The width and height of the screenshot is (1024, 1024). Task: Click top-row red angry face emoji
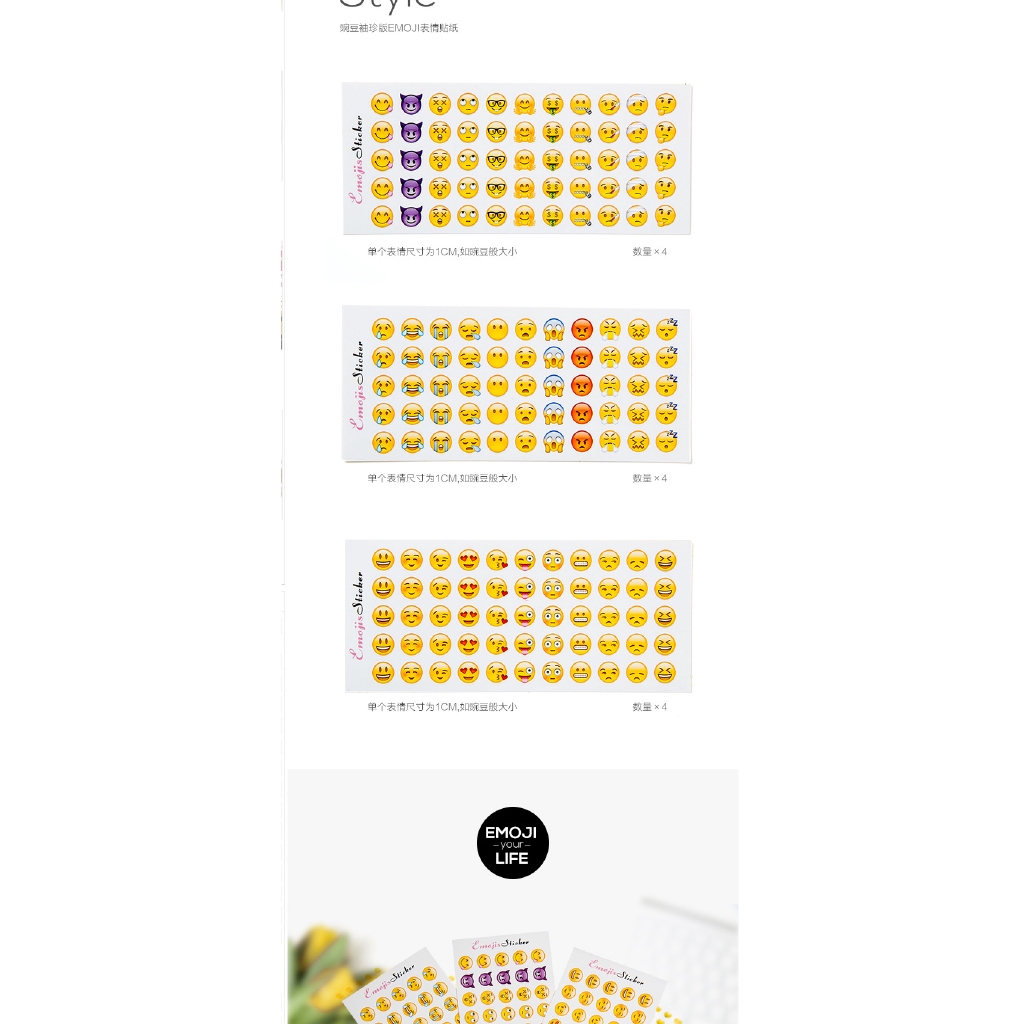[582, 328]
